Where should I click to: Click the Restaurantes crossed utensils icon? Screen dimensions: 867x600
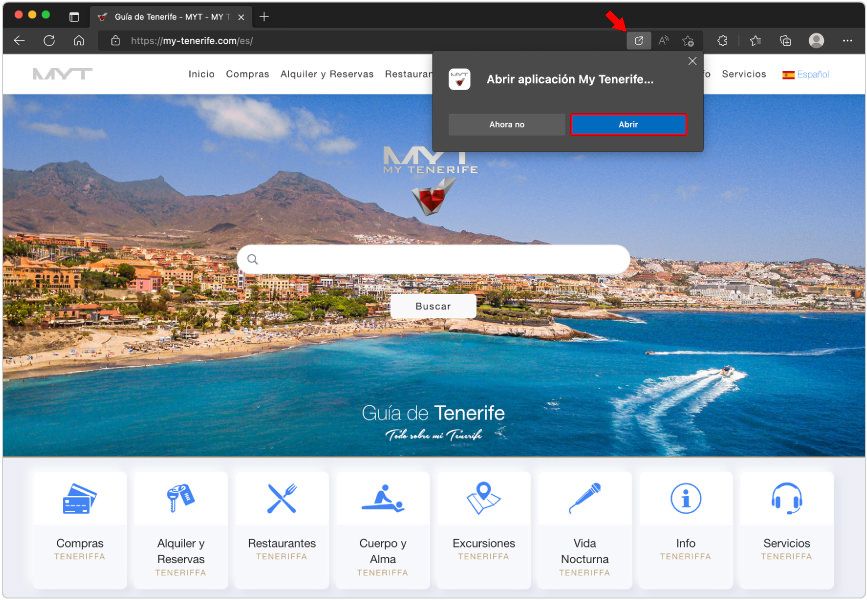[281, 497]
